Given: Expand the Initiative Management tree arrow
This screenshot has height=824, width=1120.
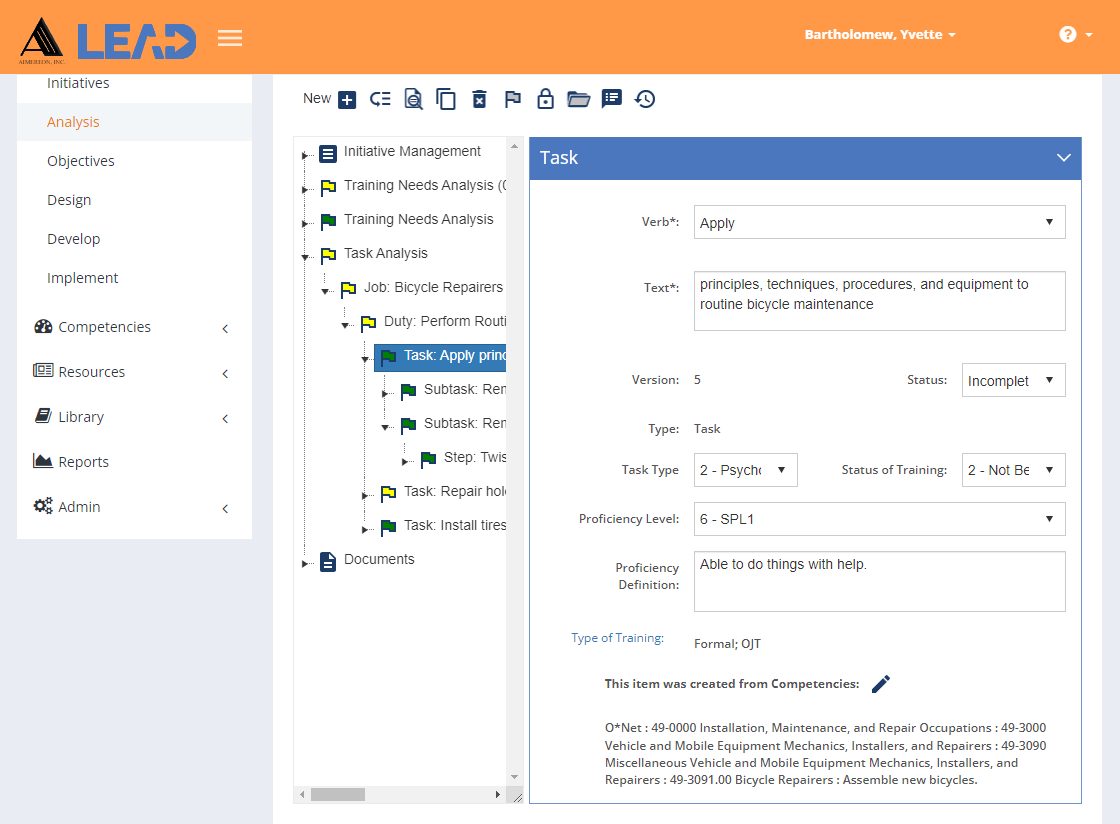Looking at the screenshot, I should [x=304, y=156].
